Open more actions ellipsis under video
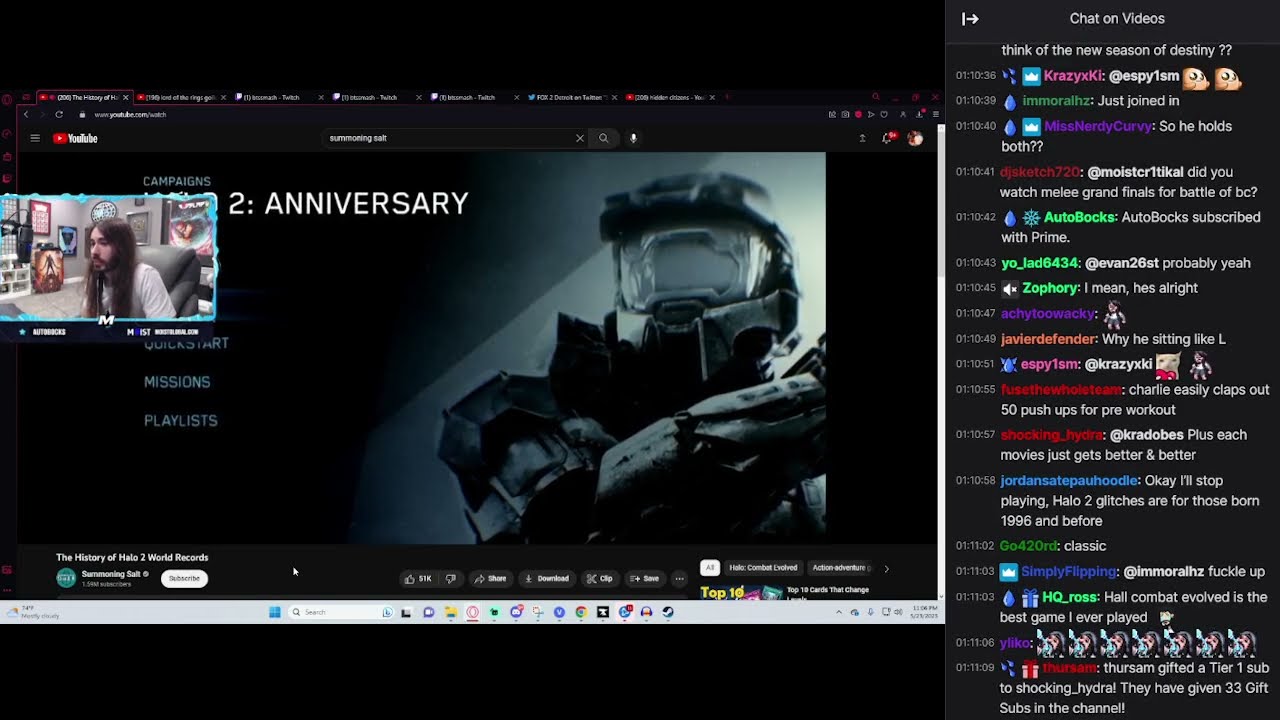The width and height of the screenshot is (1280, 720). point(679,578)
